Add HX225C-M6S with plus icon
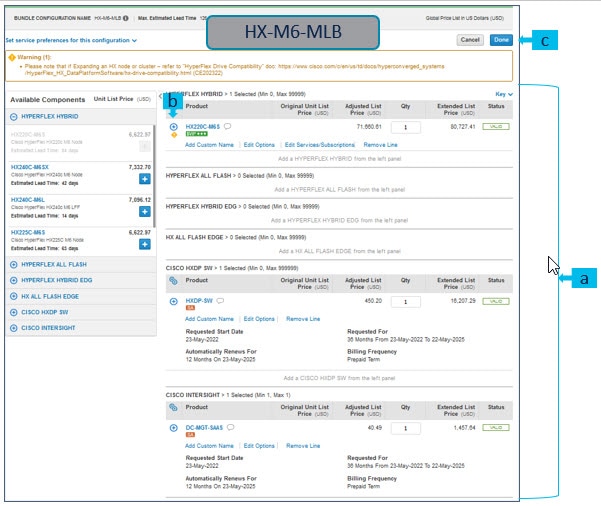Viewport: 601px width, 506px height. tap(145, 244)
